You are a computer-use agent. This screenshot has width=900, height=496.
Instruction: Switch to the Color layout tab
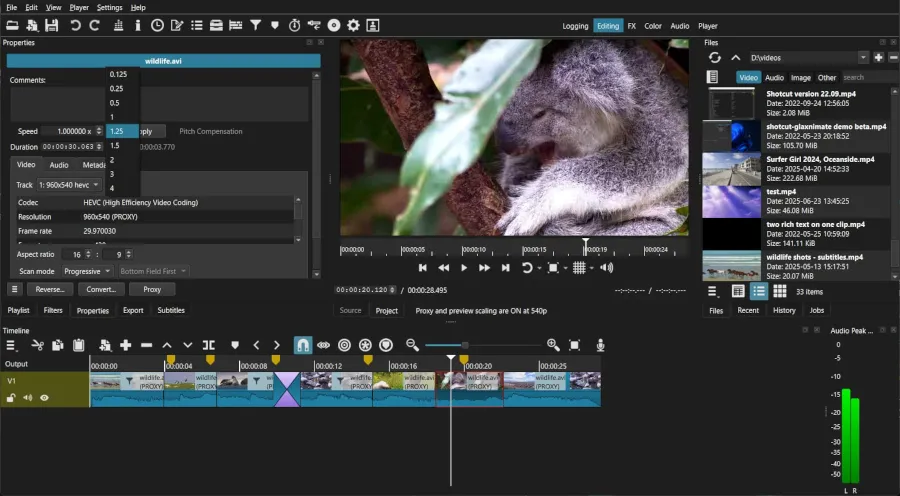tap(652, 25)
